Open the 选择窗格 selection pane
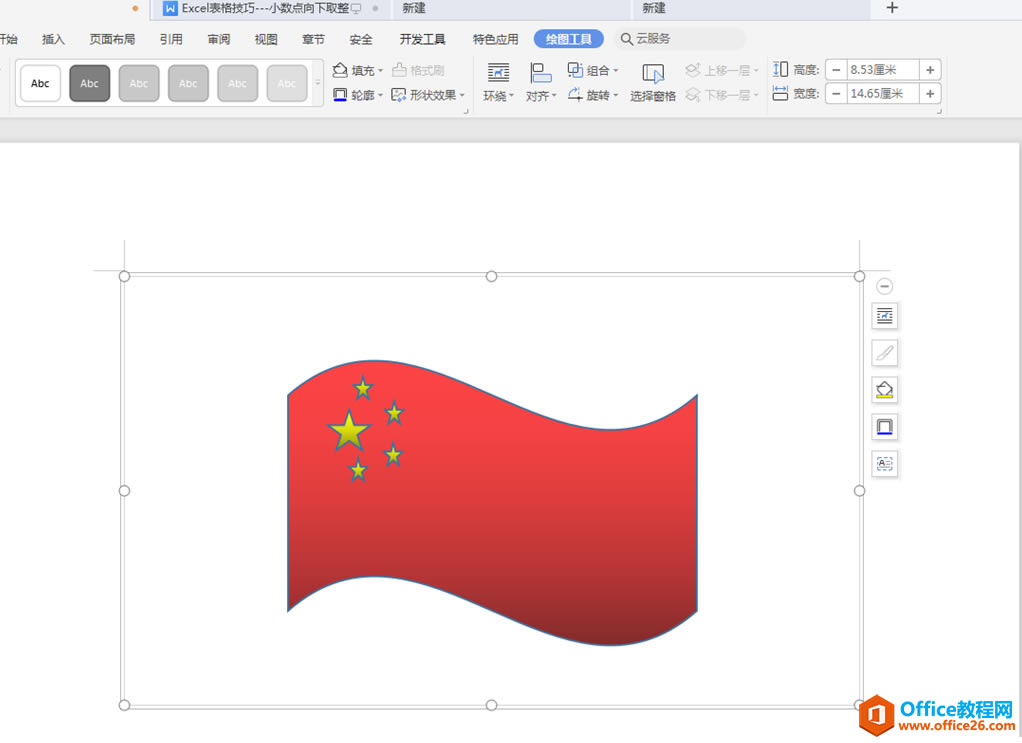The height and width of the screenshot is (743, 1022). (652, 83)
